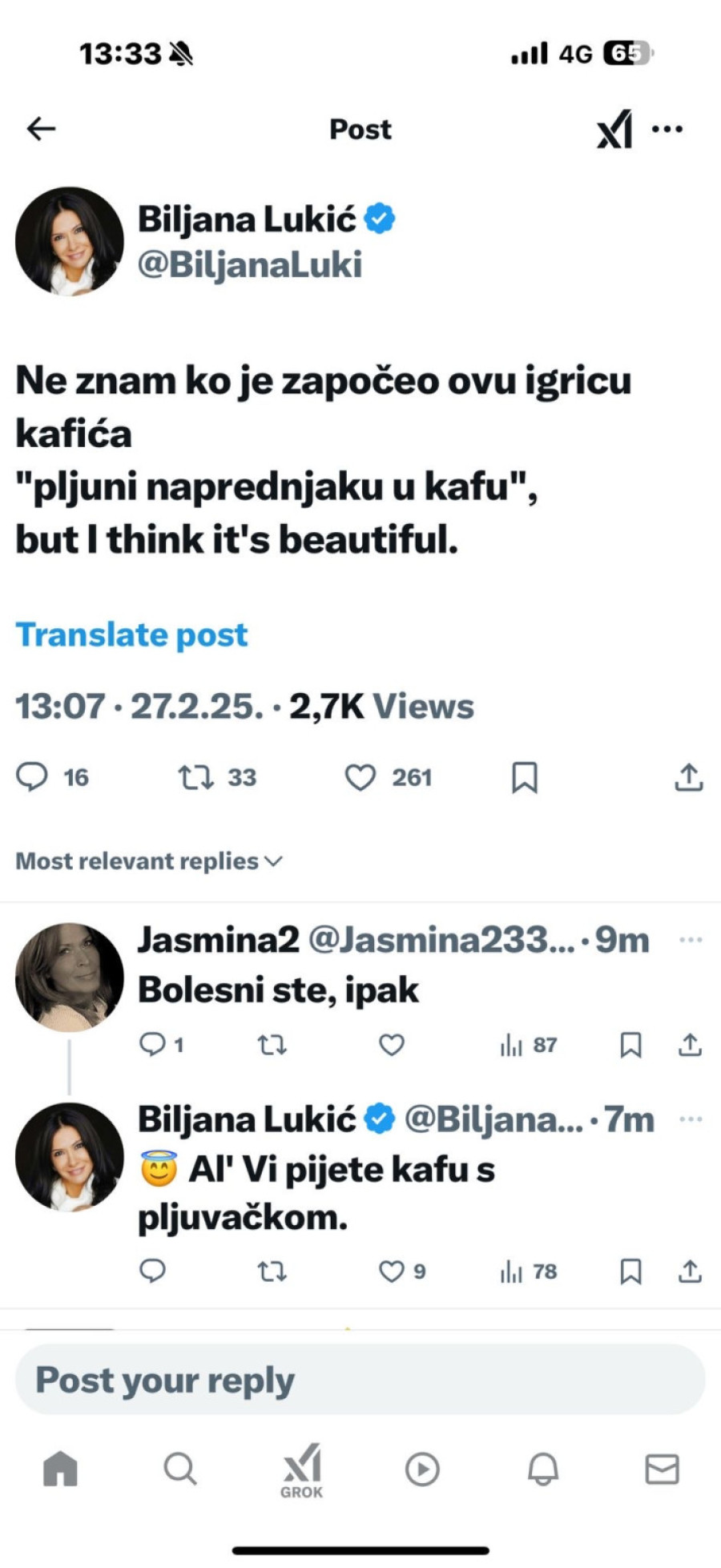Open the post's three-dot menu

click(667, 128)
